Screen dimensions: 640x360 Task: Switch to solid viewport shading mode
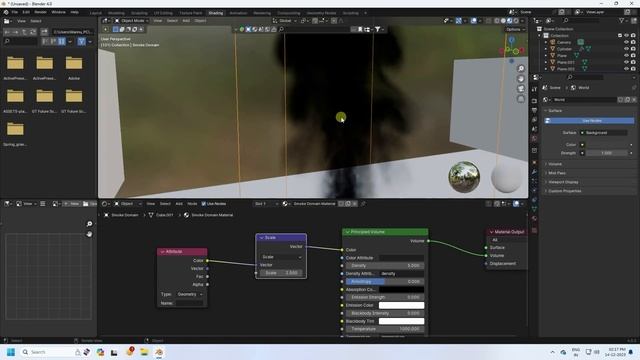point(503,20)
